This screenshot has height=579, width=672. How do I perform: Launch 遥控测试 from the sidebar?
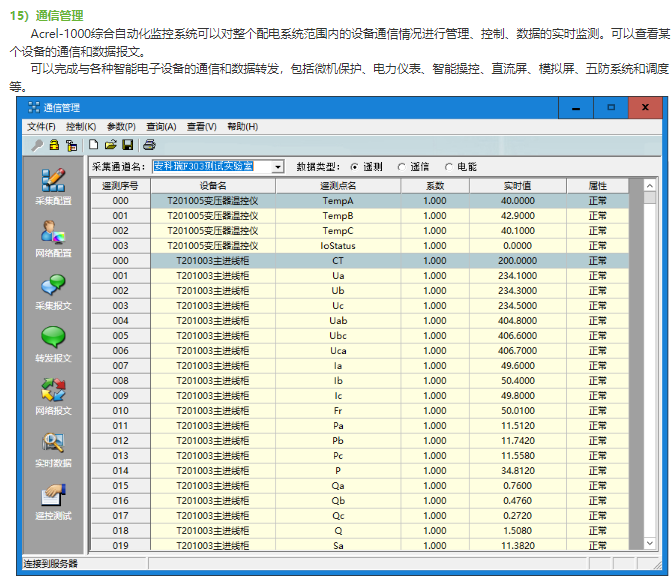[53, 501]
